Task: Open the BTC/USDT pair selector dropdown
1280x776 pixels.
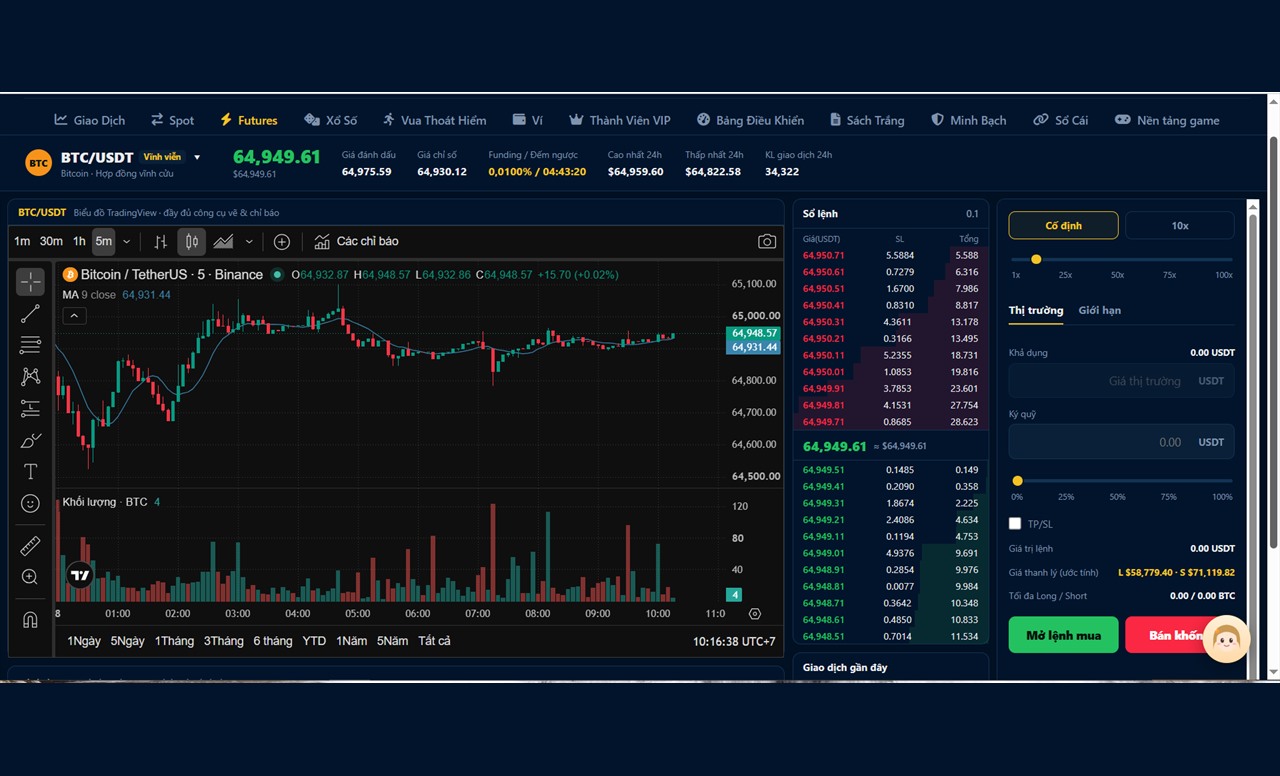Action: [x=197, y=157]
